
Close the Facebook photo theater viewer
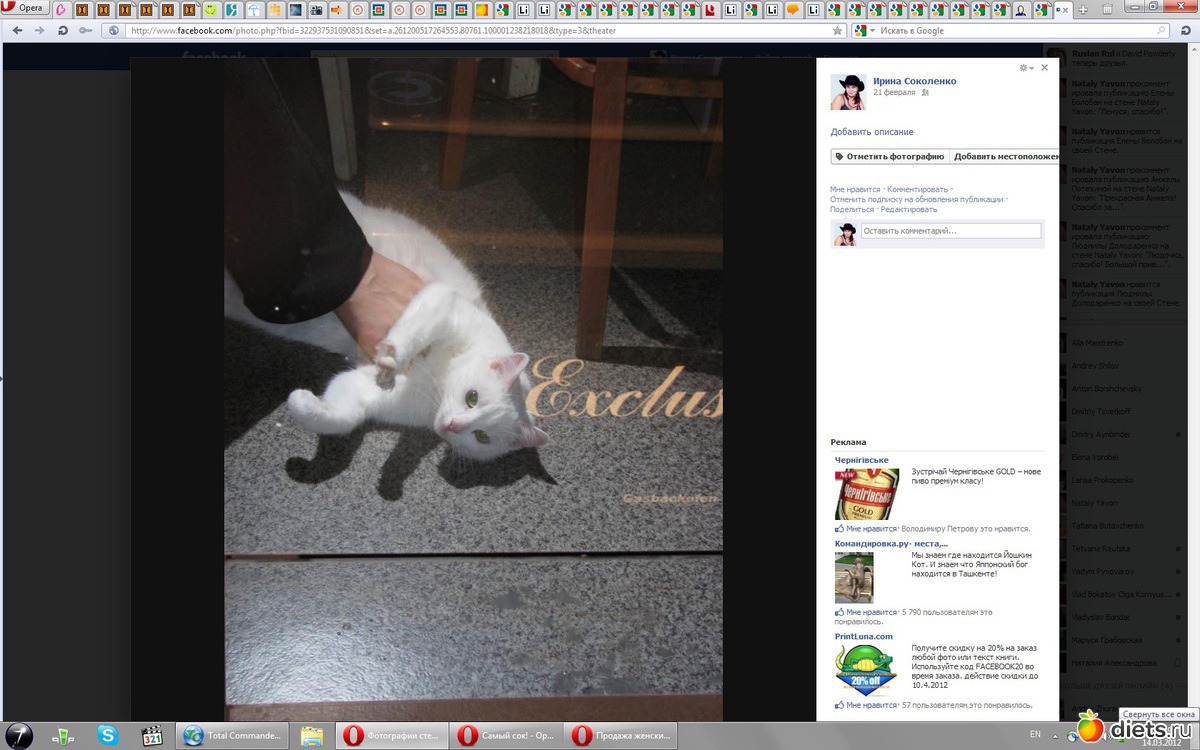[1044, 68]
